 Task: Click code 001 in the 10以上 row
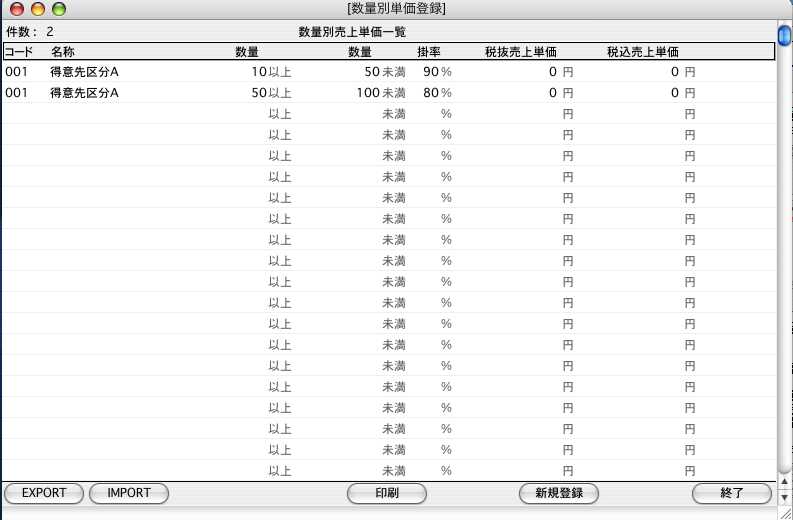click(16, 72)
